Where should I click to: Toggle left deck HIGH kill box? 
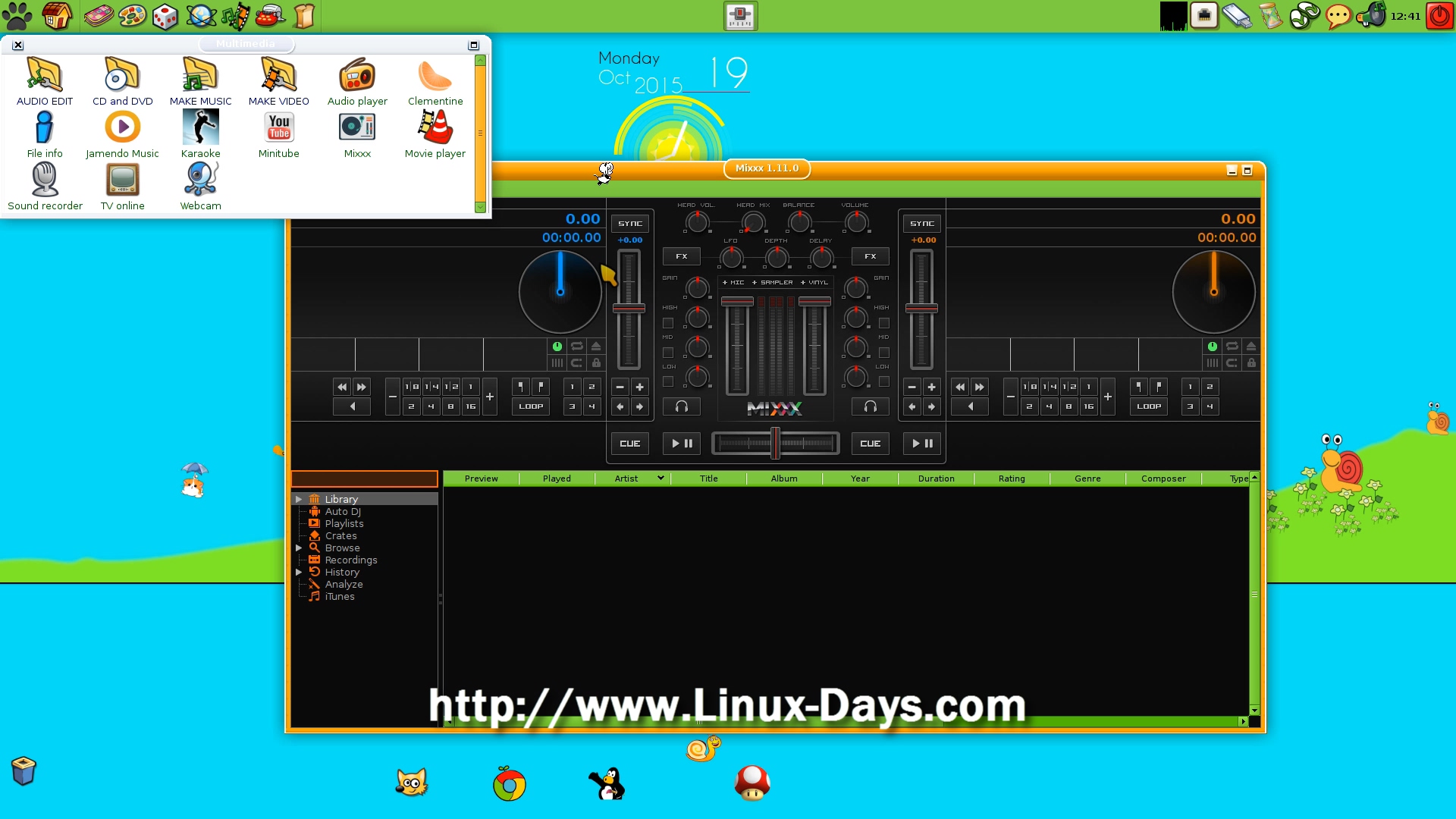668,323
